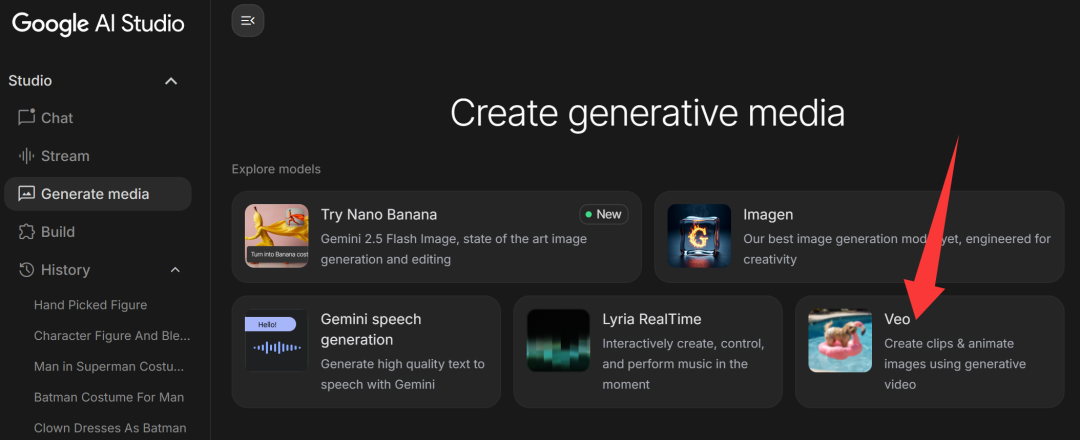1080x440 pixels.
Task: Click the Gemini speech waveform thumbnail
Action: pyautogui.click(x=277, y=341)
